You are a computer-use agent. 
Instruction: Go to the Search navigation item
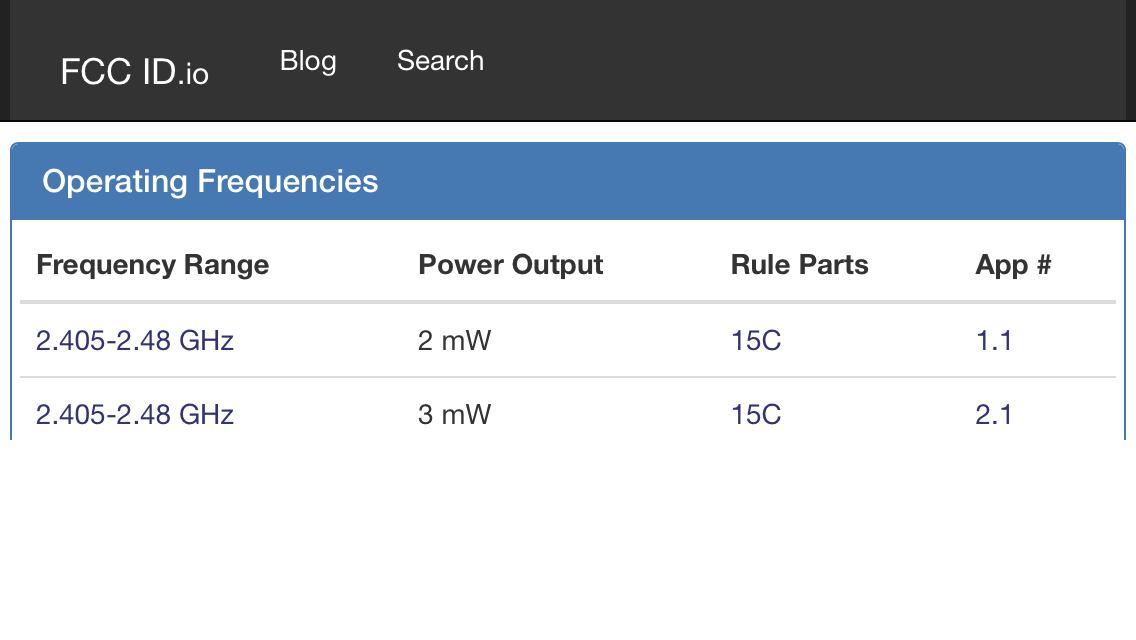click(x=440, y=61)
